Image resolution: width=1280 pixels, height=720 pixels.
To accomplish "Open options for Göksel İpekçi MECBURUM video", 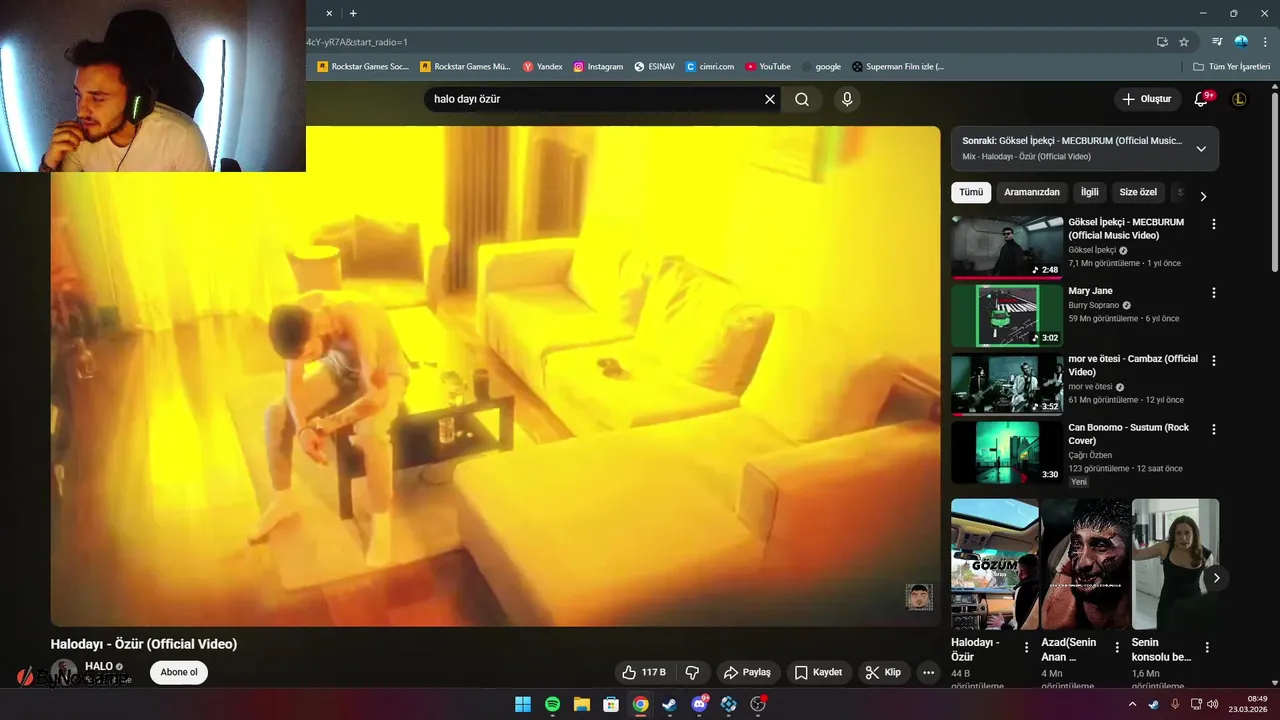I will 1214,224.
